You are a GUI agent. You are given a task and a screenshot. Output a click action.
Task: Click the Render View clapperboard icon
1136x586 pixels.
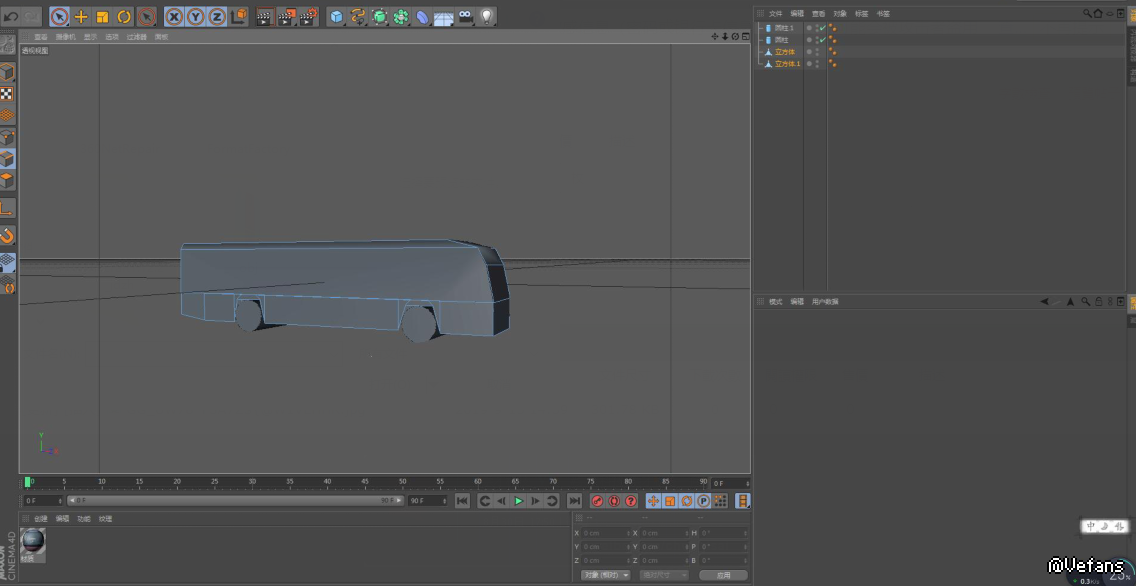[264, 16]
